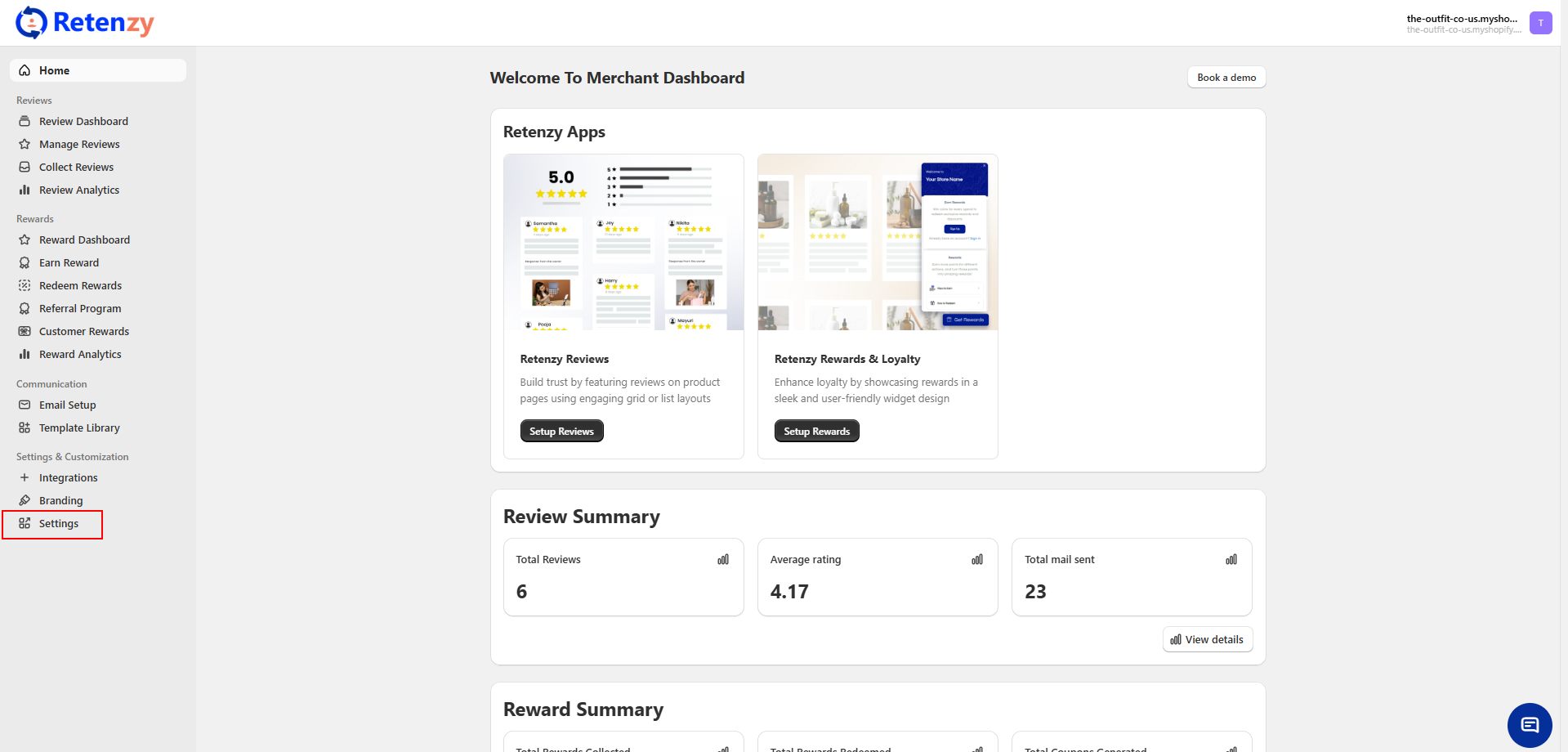Open the Template Library

[98, 427]
